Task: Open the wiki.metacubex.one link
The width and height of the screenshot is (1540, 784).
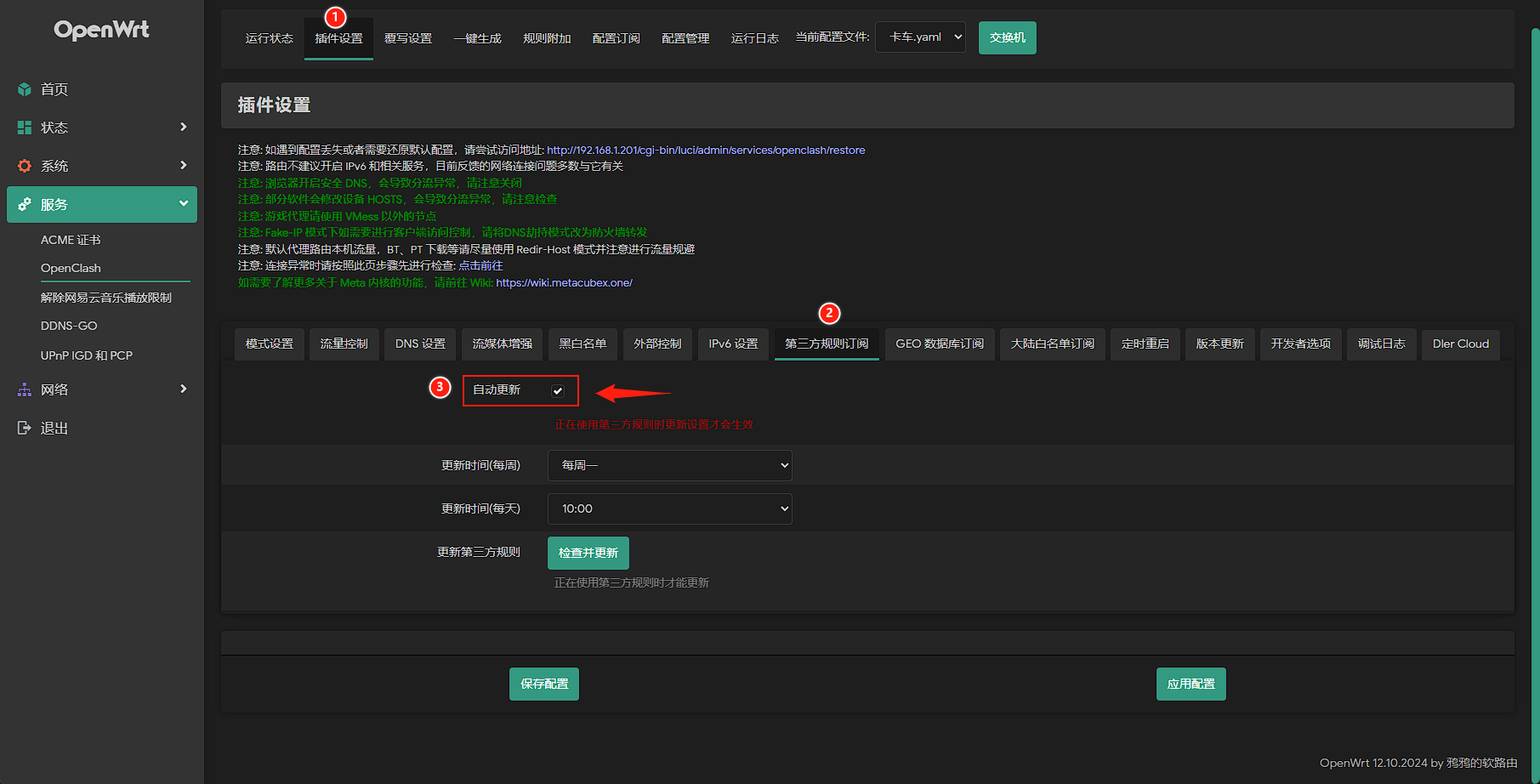Action: 564,282
